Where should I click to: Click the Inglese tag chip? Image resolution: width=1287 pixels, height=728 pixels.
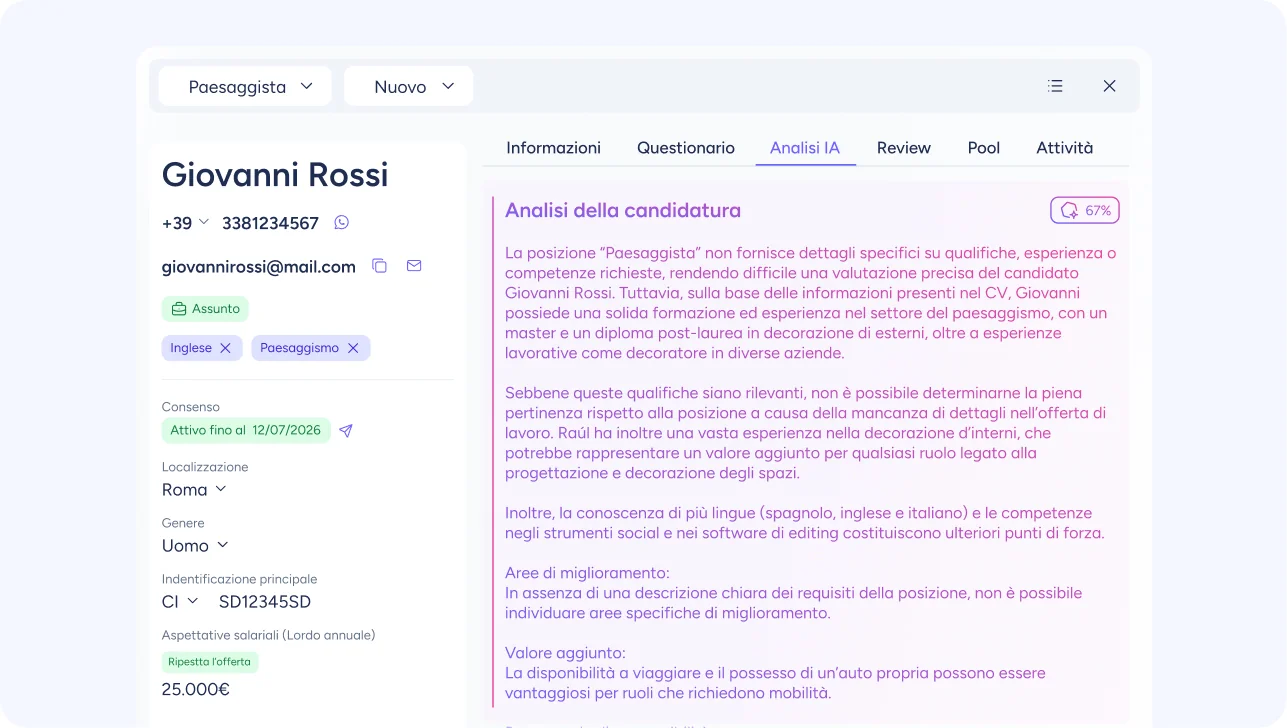click(x=202, y=348)
